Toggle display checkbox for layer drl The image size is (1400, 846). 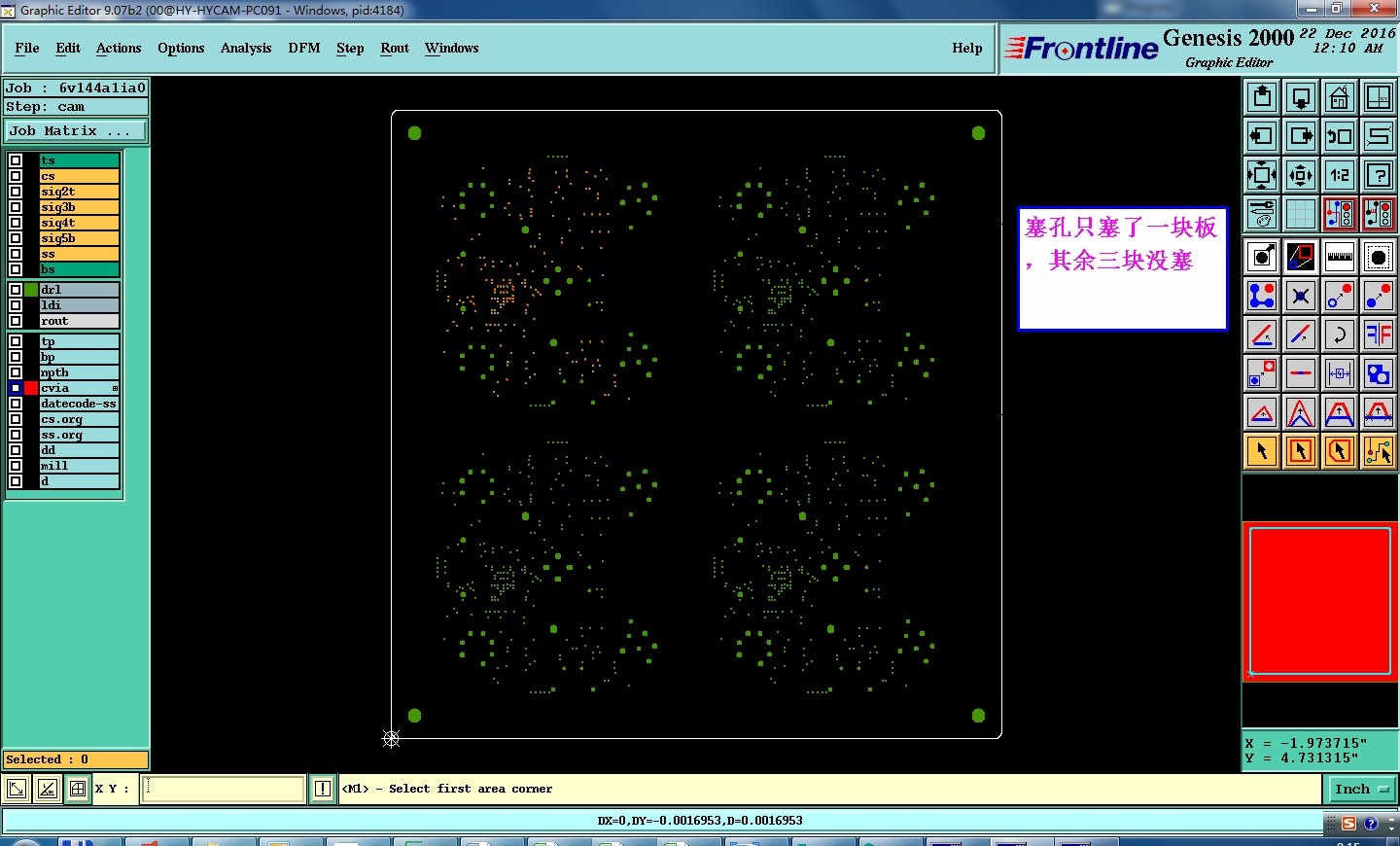tap(16, 290)
